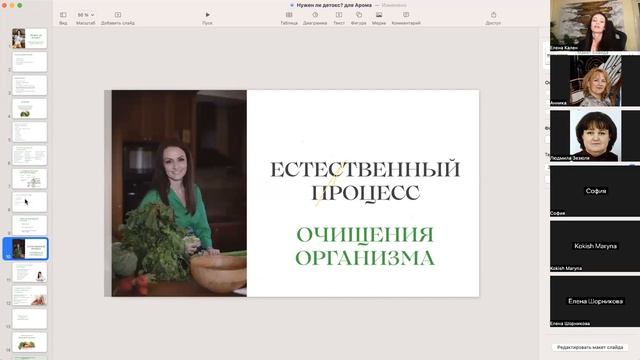The width and height of the screenshot is (640, 360).
Task: Open the View (Вид) menu icon
Action: [x=63, y=15]
